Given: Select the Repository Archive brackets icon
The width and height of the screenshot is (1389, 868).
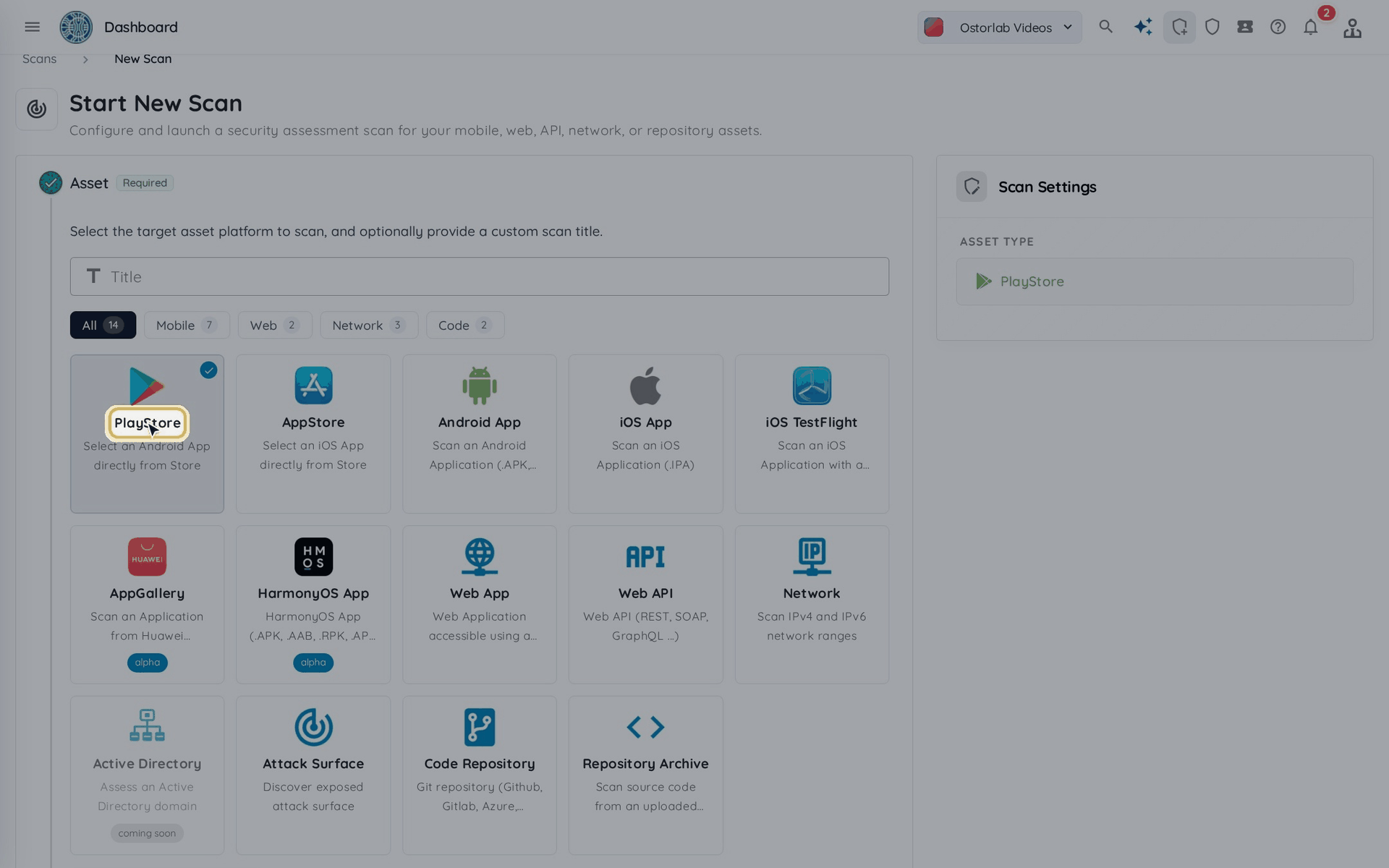Looking at the screenshot, I should (x=645, y=727).
